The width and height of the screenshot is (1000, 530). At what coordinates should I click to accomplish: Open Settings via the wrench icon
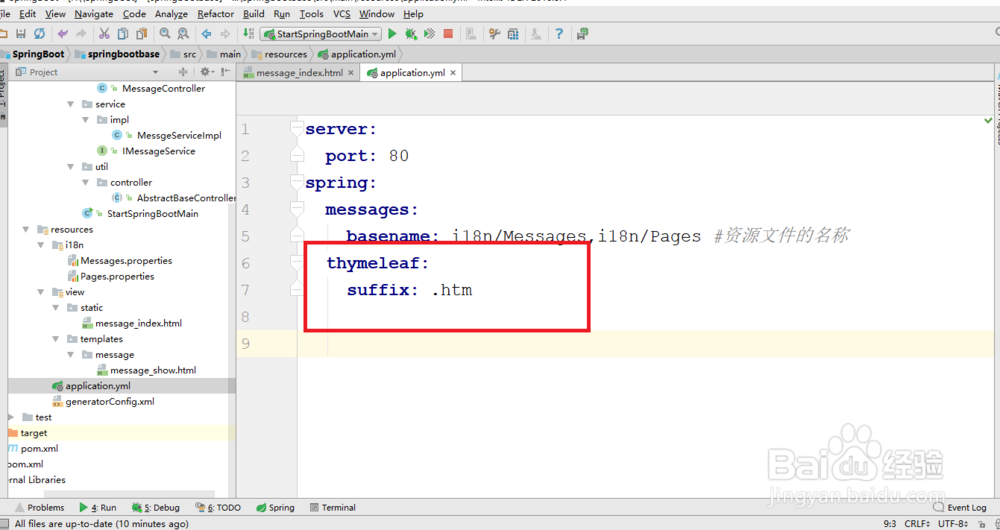point(494,34)
